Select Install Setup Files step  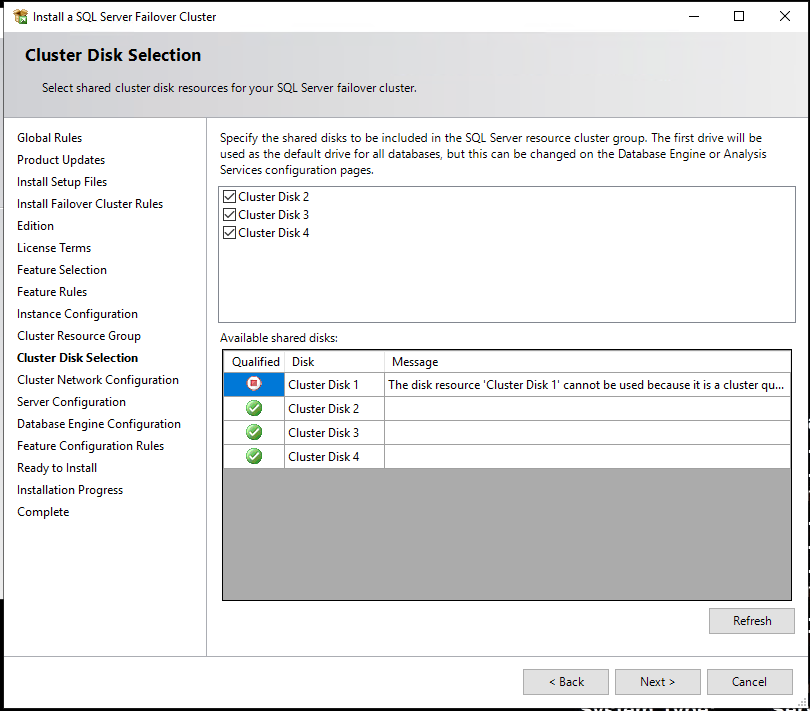coord(62,182)
